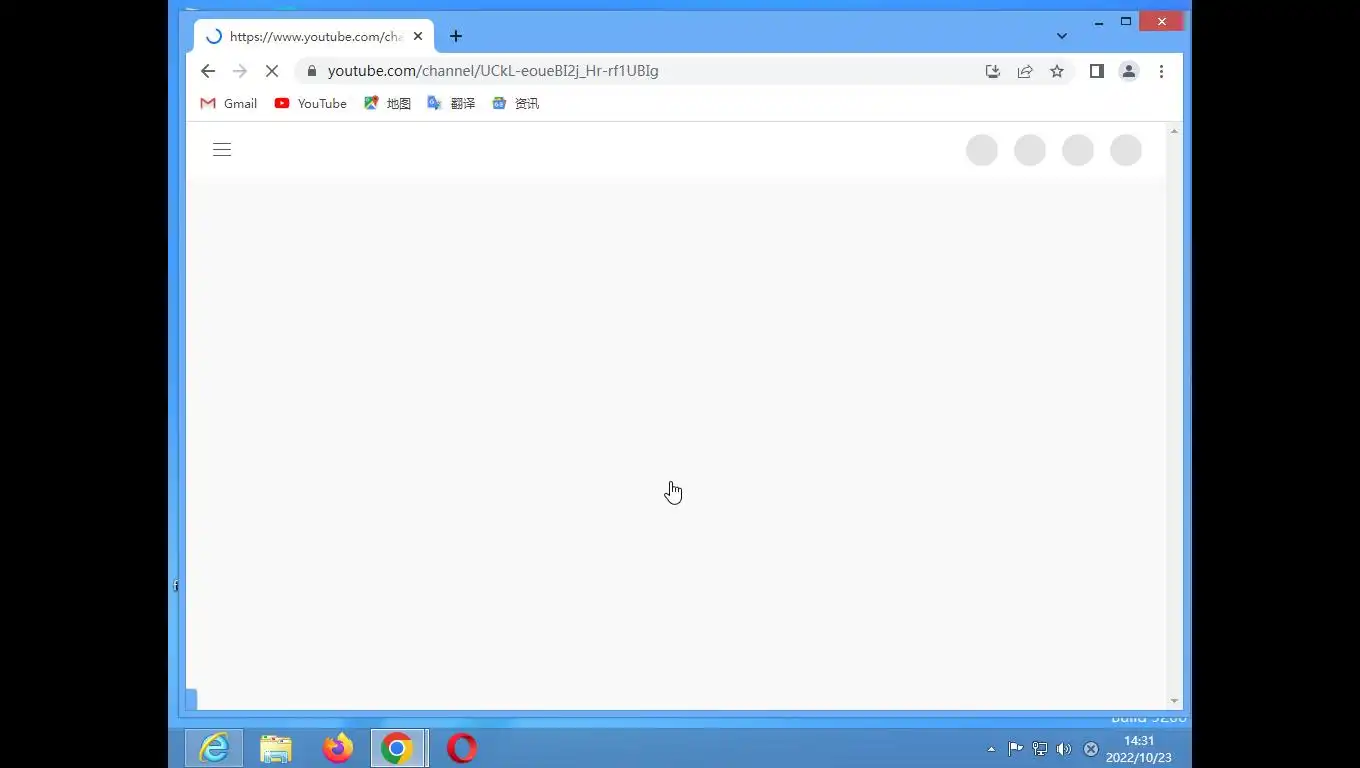The width and height of the screenshot is (1360, 768).
Task: Open the Chrome profile avatar
Action: (x=1129, y=71)
